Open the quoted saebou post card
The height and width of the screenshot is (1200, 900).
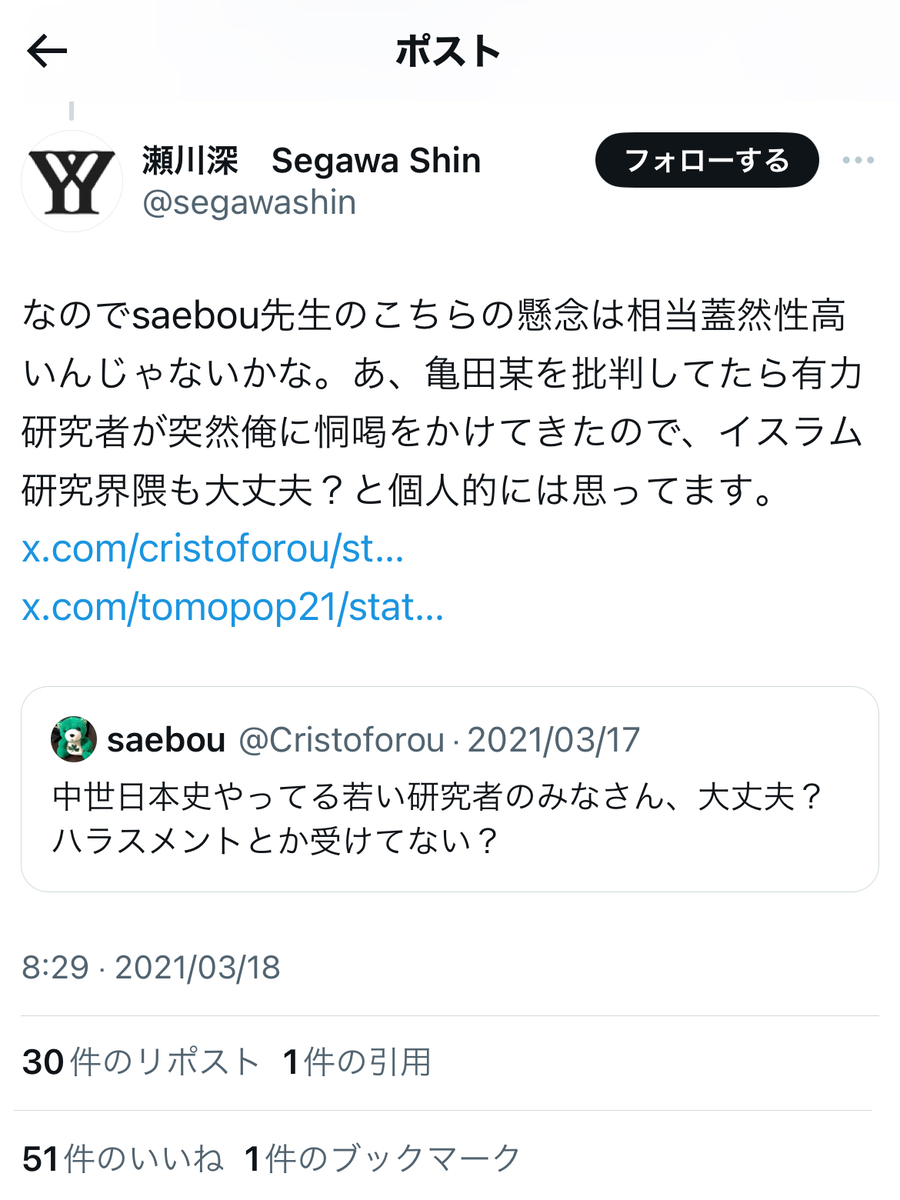point(450,789)
